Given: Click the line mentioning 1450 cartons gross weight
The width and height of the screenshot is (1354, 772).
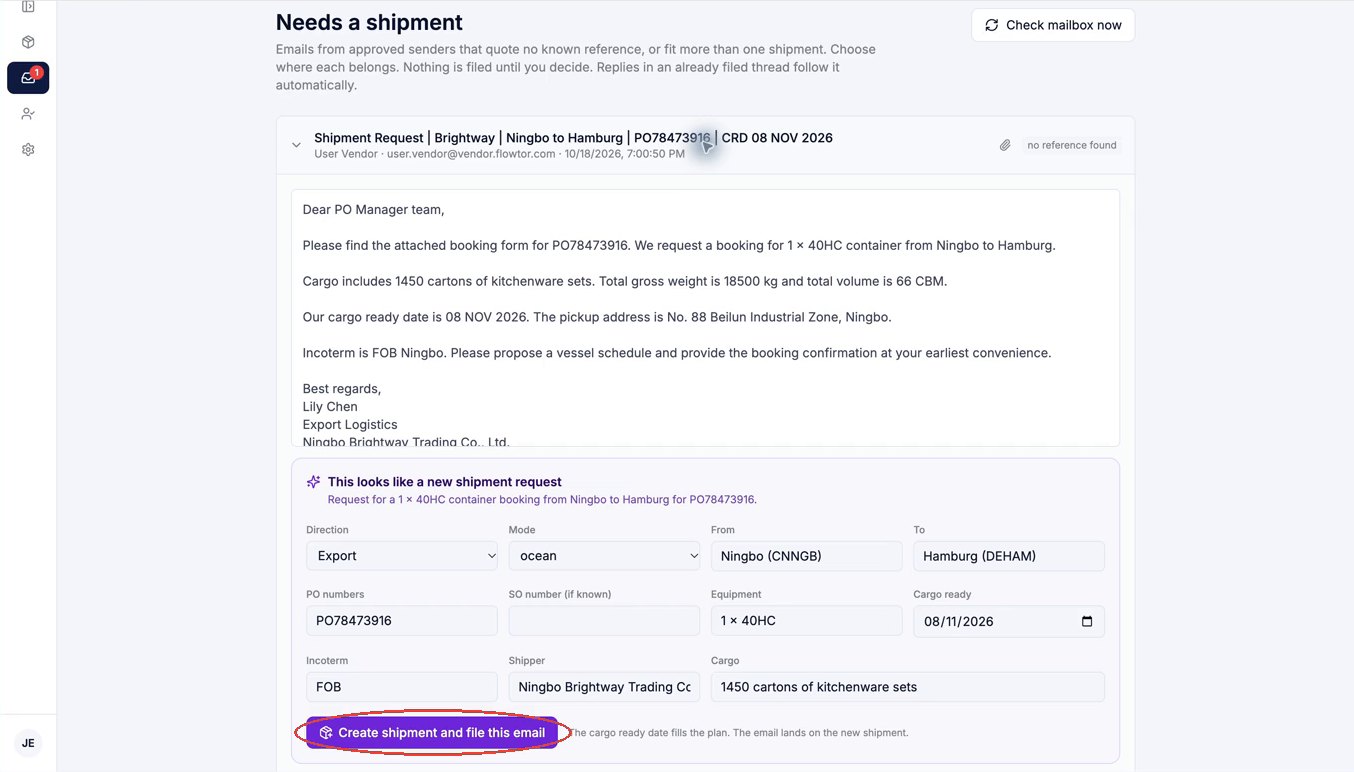Looking at the screenshot, I should coord(625,281).
